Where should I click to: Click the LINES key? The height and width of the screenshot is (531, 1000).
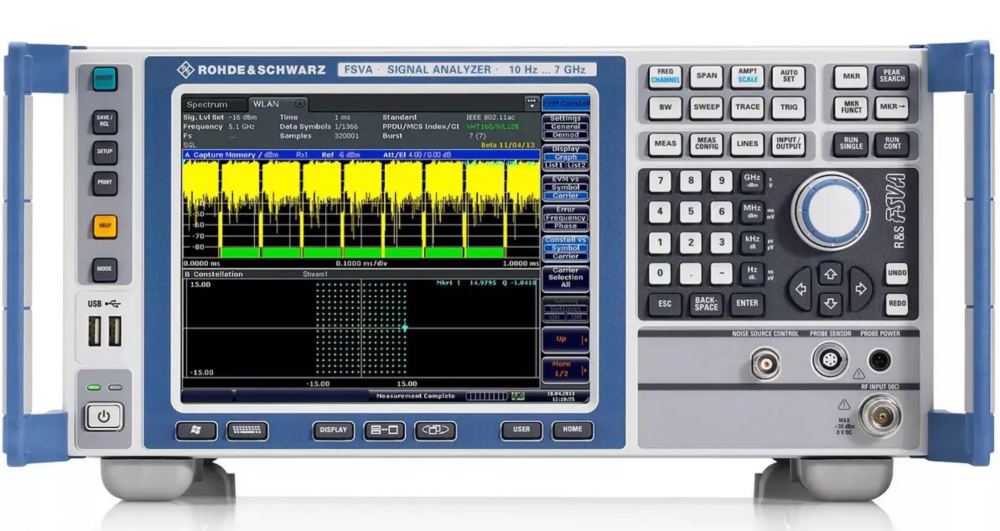click(747, 145)
